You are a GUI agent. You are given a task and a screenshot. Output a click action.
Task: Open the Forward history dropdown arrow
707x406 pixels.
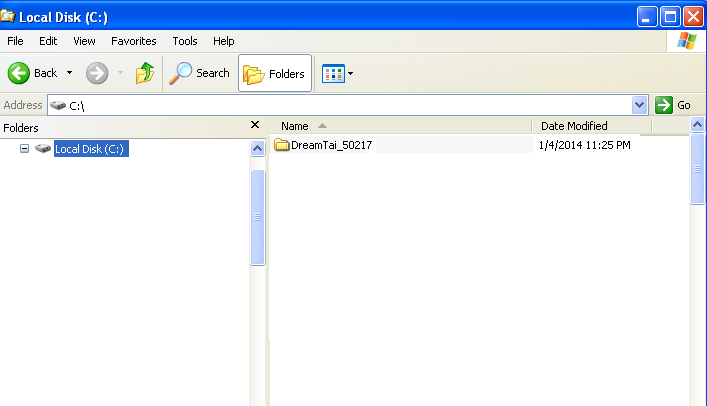pyautogui.click(x=120, y=73)
